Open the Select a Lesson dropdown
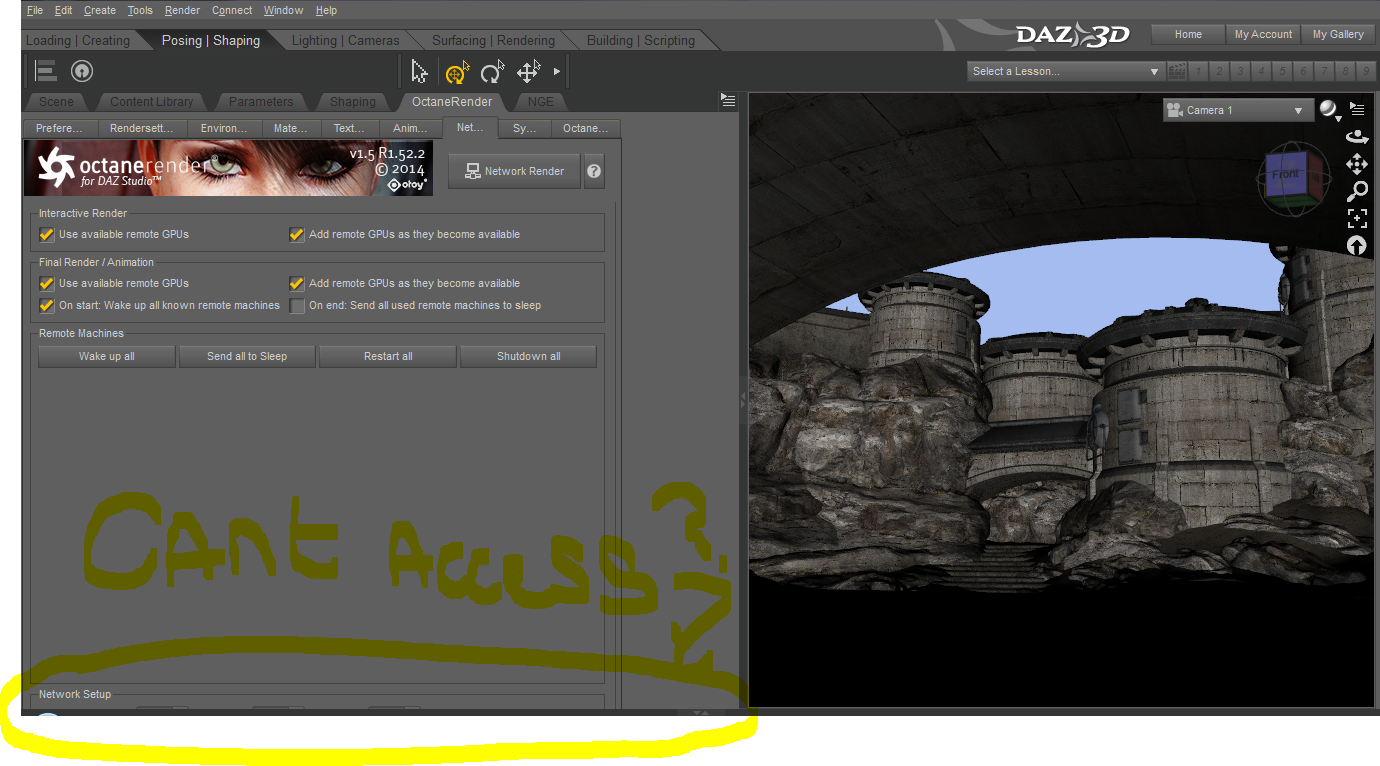 (x=1066, y=71)
